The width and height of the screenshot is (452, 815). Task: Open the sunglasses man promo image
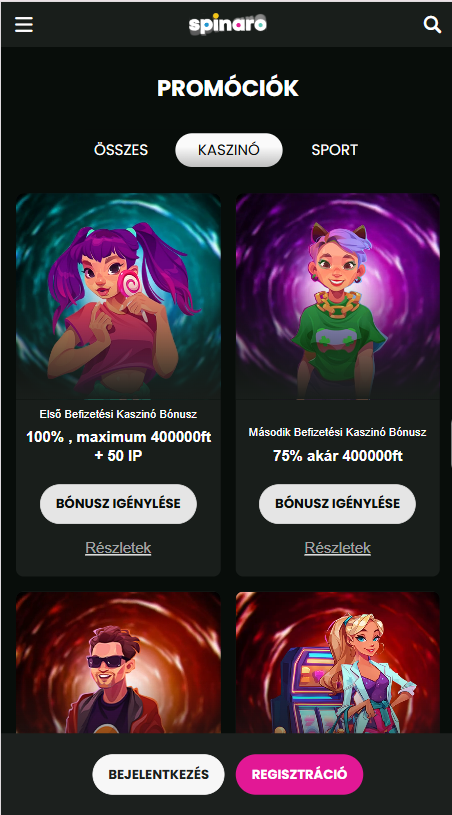click(118, 663)
